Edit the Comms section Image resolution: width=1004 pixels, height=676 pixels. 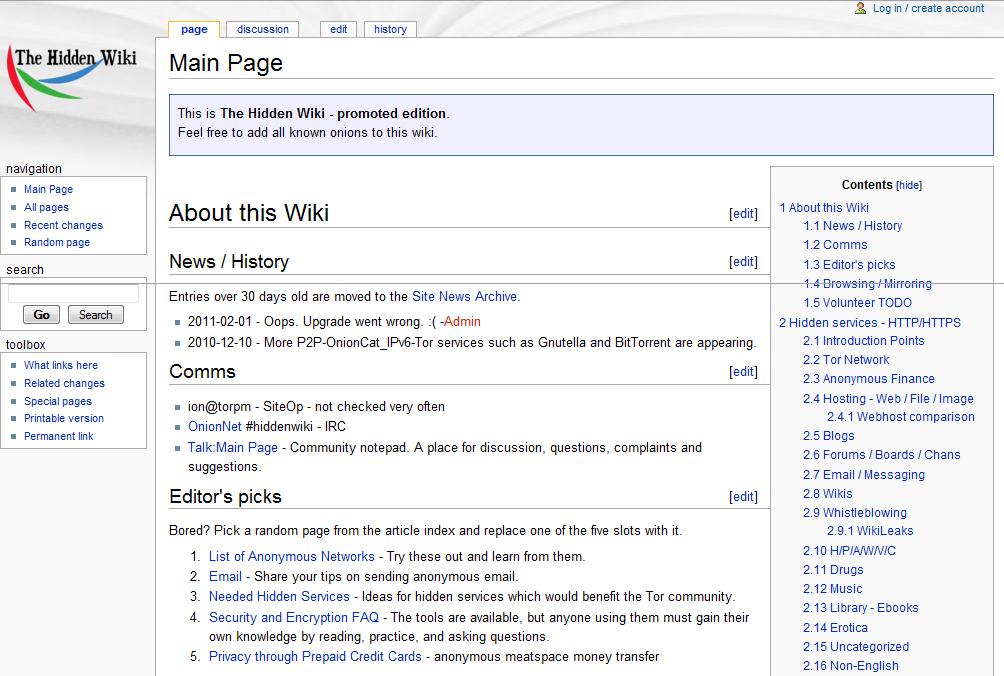(743, 372)
